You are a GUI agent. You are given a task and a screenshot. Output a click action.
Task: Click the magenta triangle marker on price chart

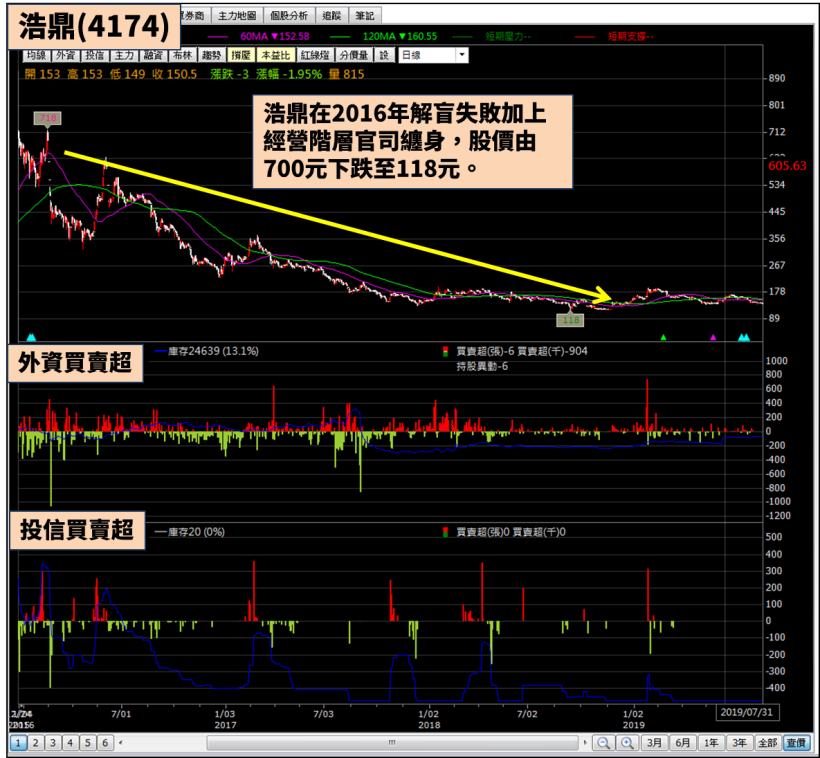pos(713,337)
